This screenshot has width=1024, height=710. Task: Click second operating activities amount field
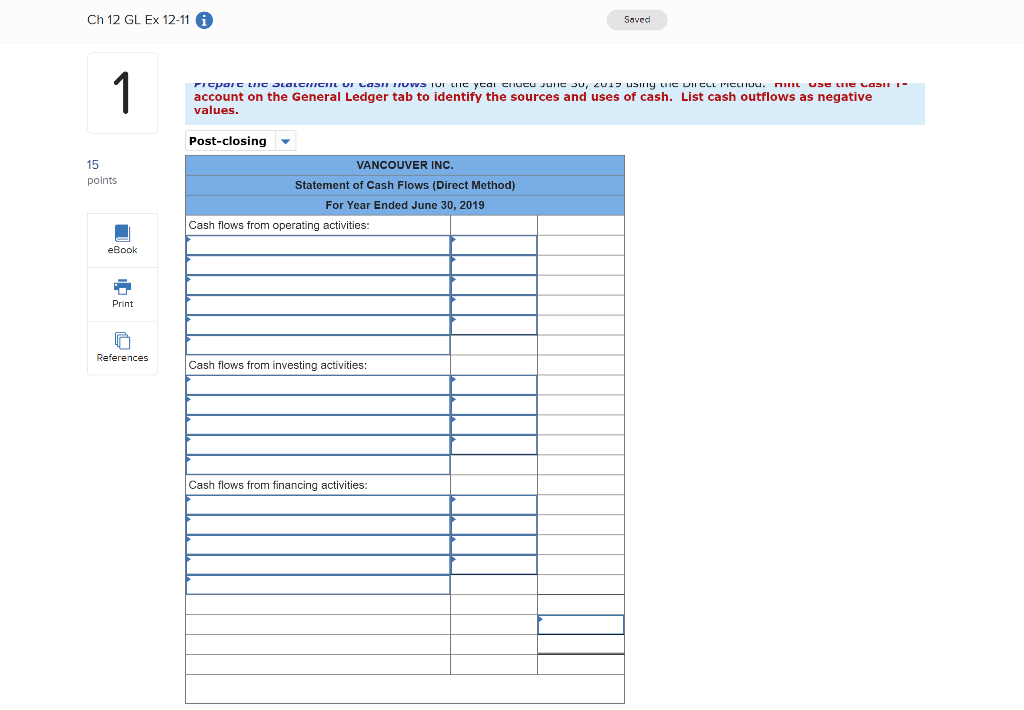494,265
